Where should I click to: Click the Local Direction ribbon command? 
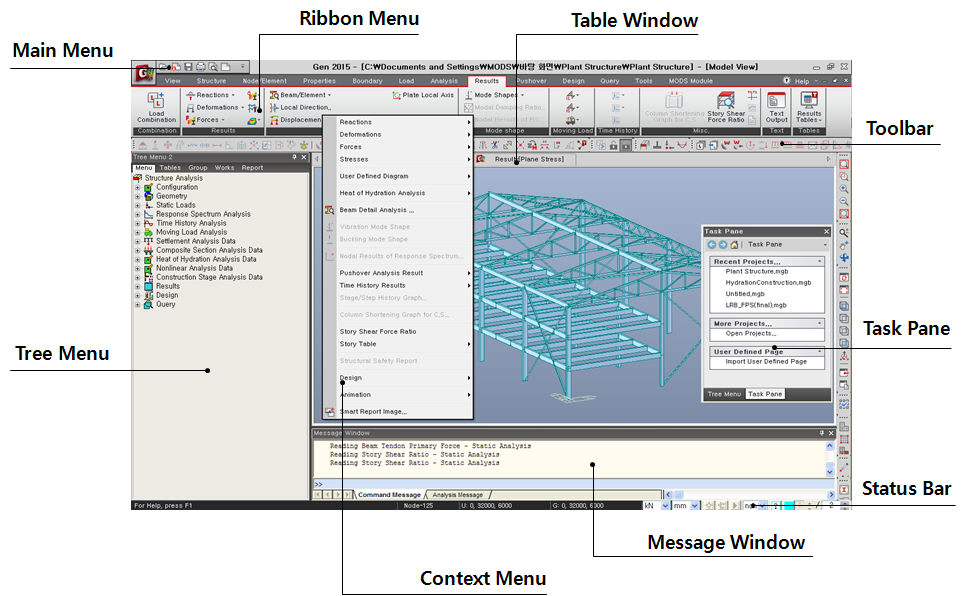coord(300,107)
